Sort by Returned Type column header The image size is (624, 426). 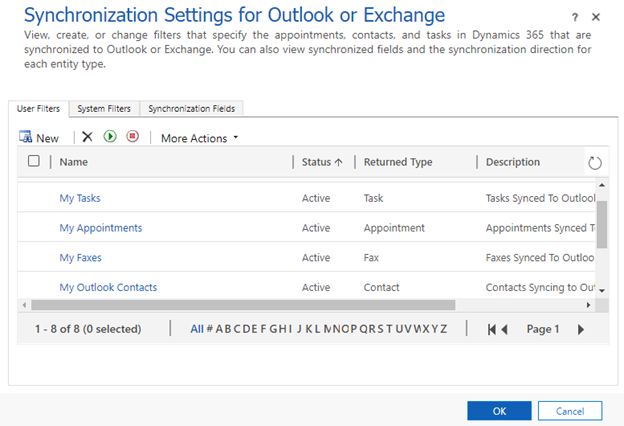(398, 162)
